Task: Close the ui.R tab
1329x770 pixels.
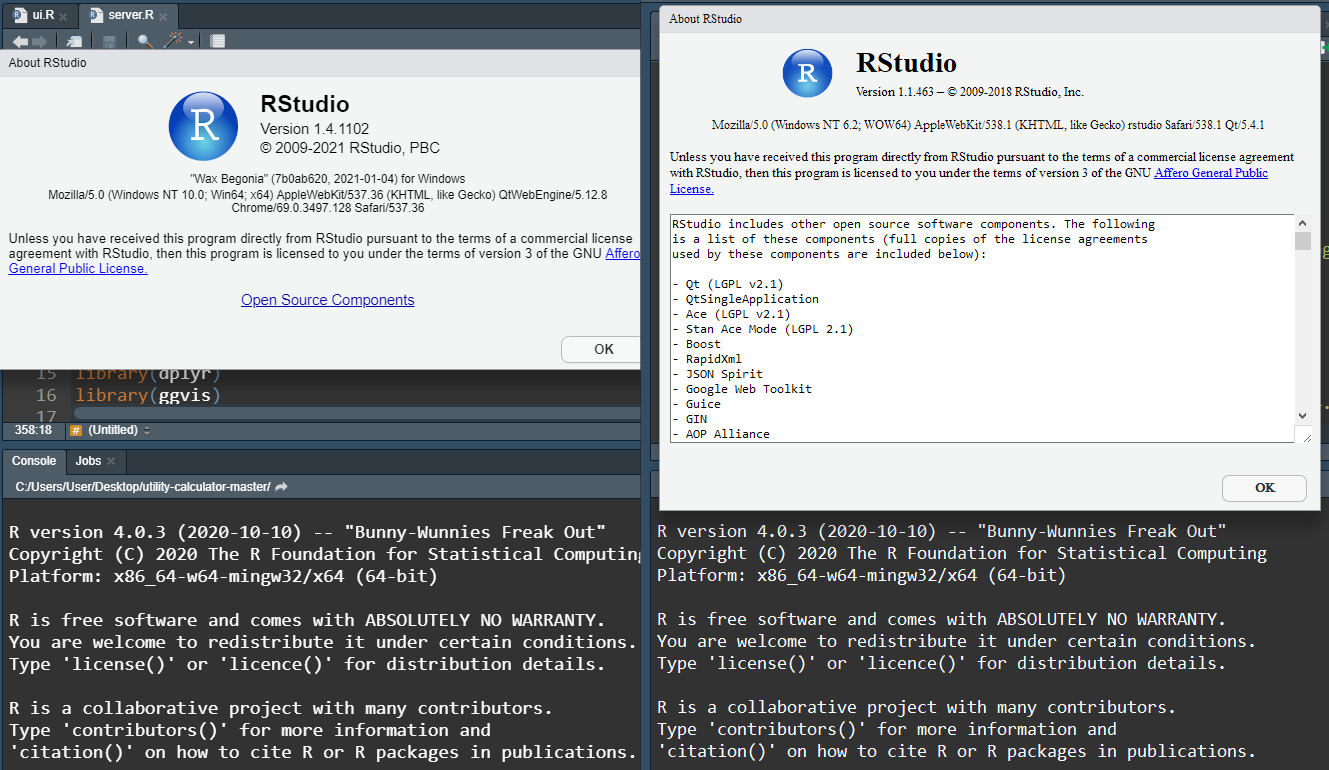Action: pyautogui.click(x=63, y=16)
